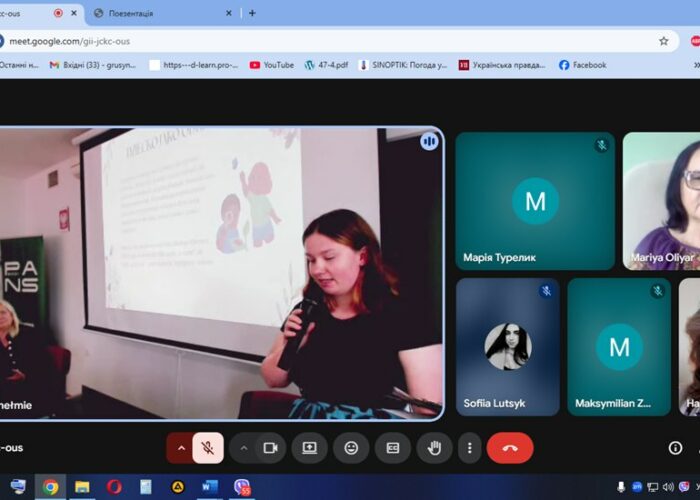Screen dimensions: 700x500
Task: Bookmark this page with the star icon
Action: pyautogui.click(x=663, y=41)
